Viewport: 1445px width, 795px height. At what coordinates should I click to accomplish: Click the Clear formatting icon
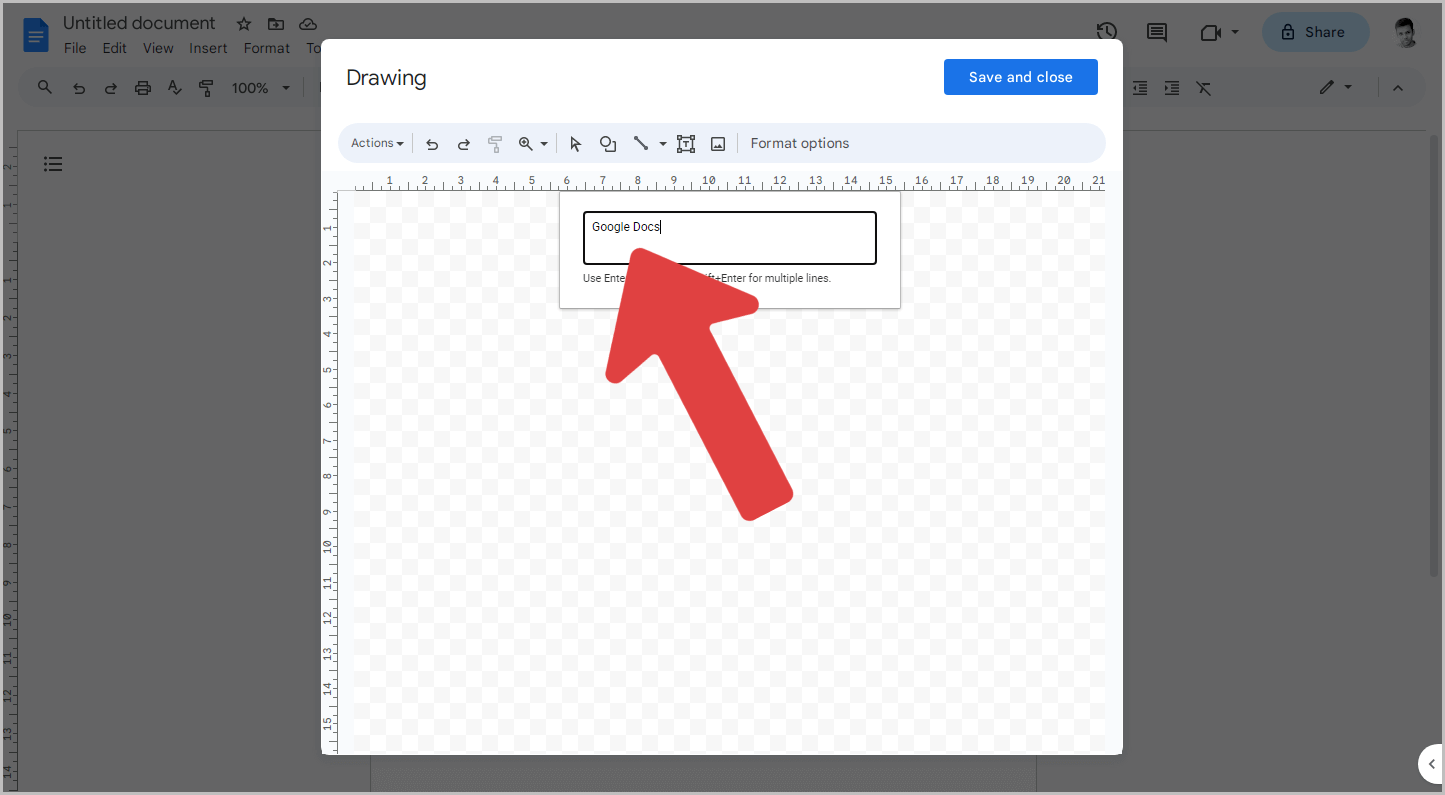point(1204,88)
